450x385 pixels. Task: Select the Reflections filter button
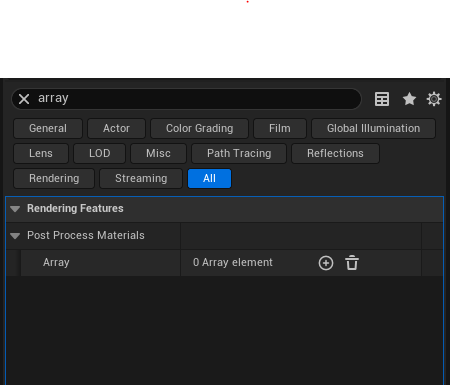click(335, 153)
